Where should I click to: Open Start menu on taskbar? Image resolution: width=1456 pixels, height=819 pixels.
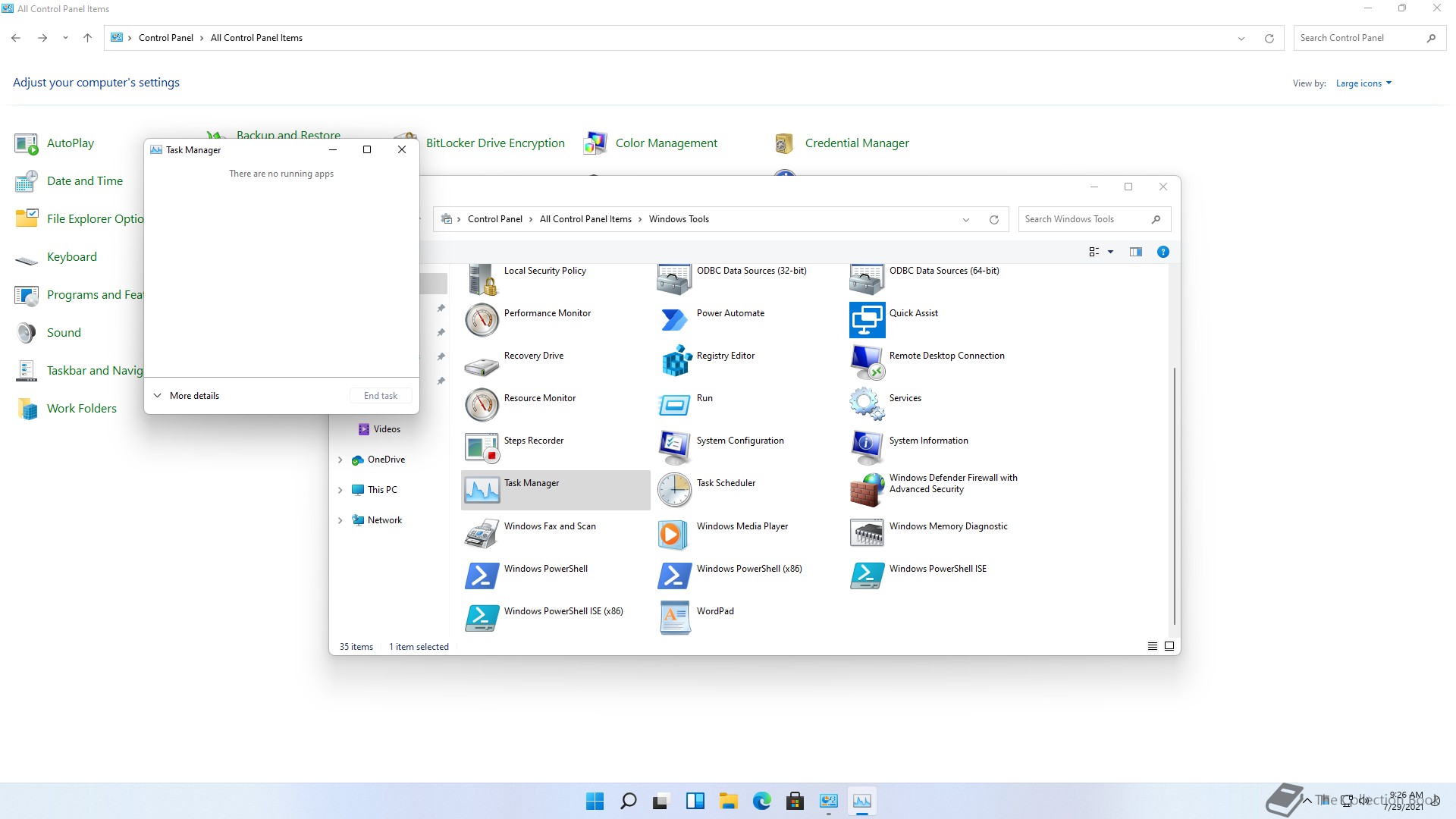[x=595, y=801]
